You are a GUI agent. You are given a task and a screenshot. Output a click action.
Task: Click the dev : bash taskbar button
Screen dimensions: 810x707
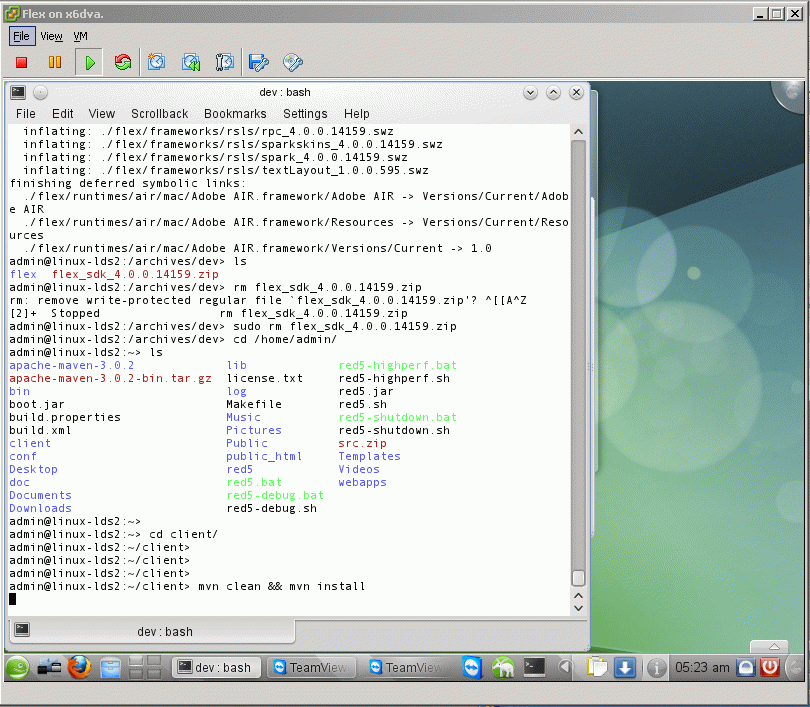(x=214, y=667)
